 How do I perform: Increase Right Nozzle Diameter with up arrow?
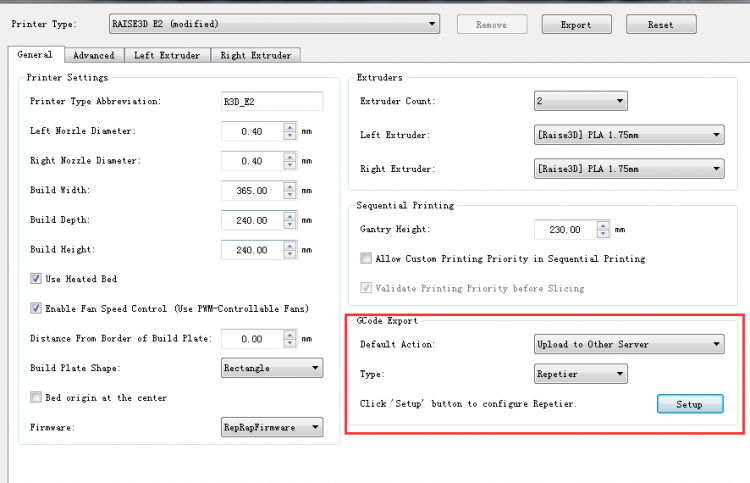coord(290,157)
